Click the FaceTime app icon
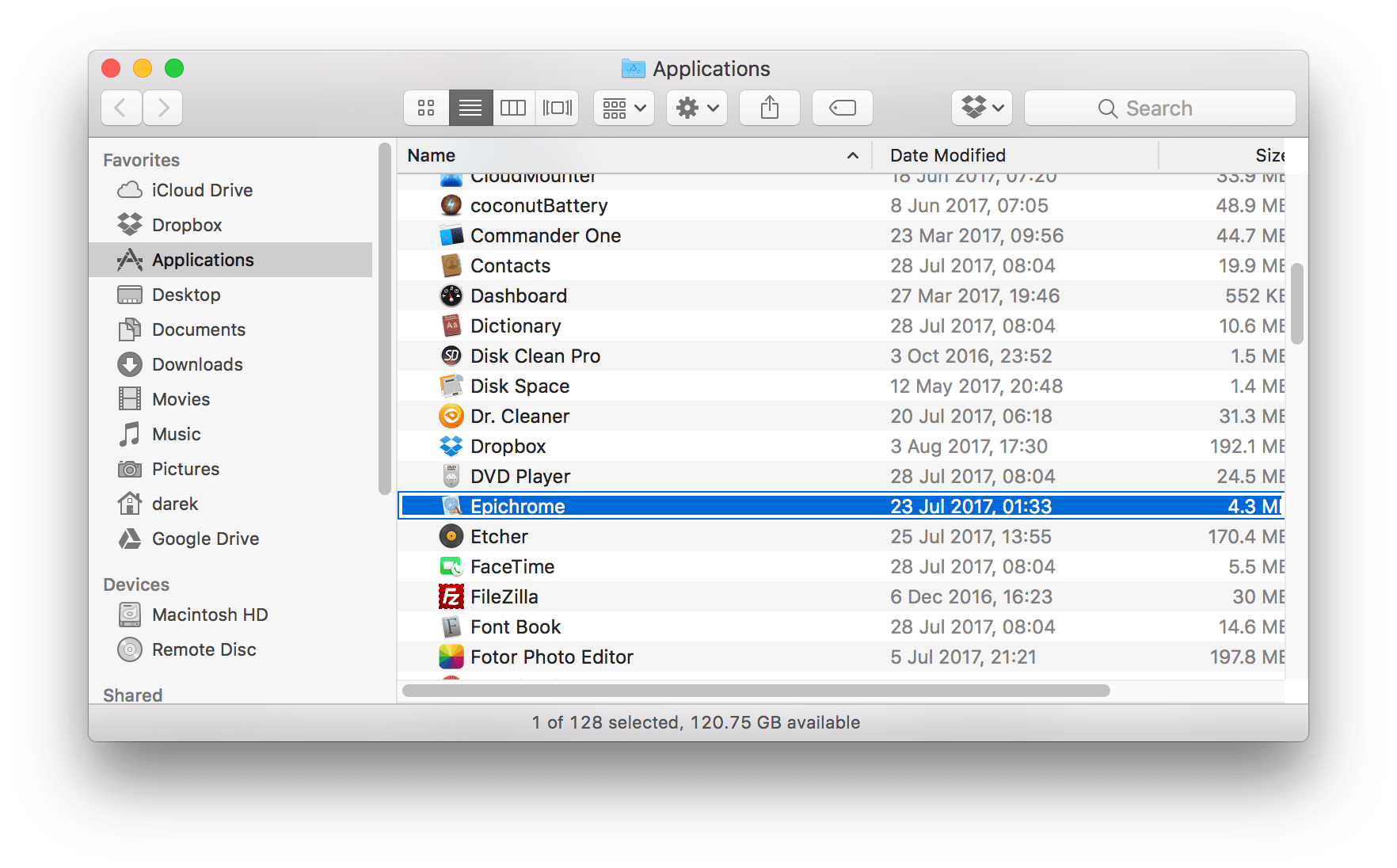The image size is (1397, 868). (451, 566)
